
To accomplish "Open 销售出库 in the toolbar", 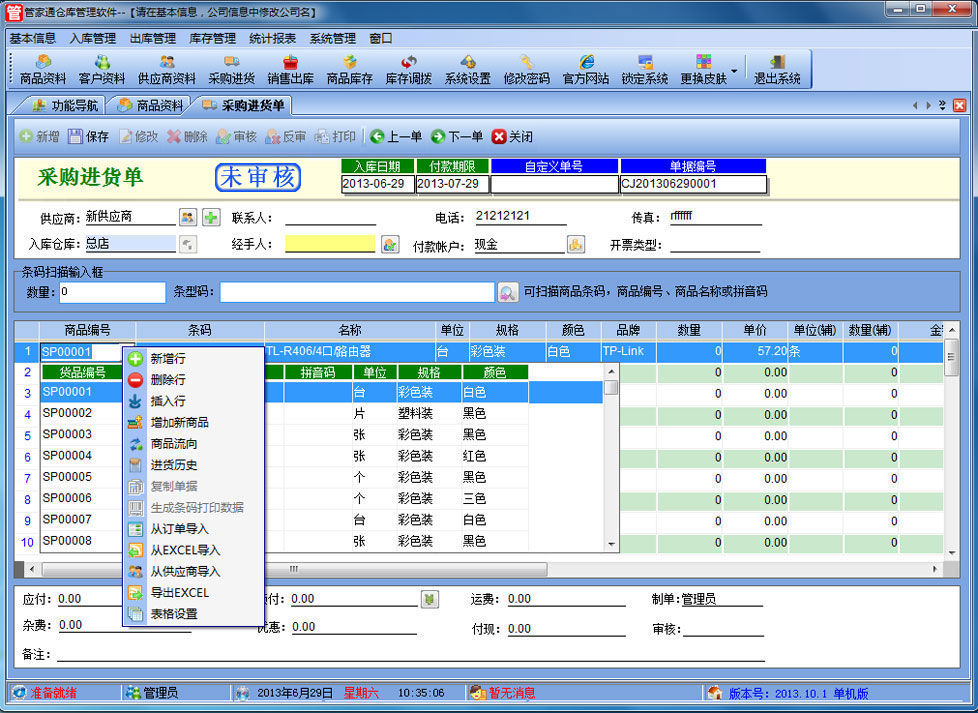I will point(290,69).
